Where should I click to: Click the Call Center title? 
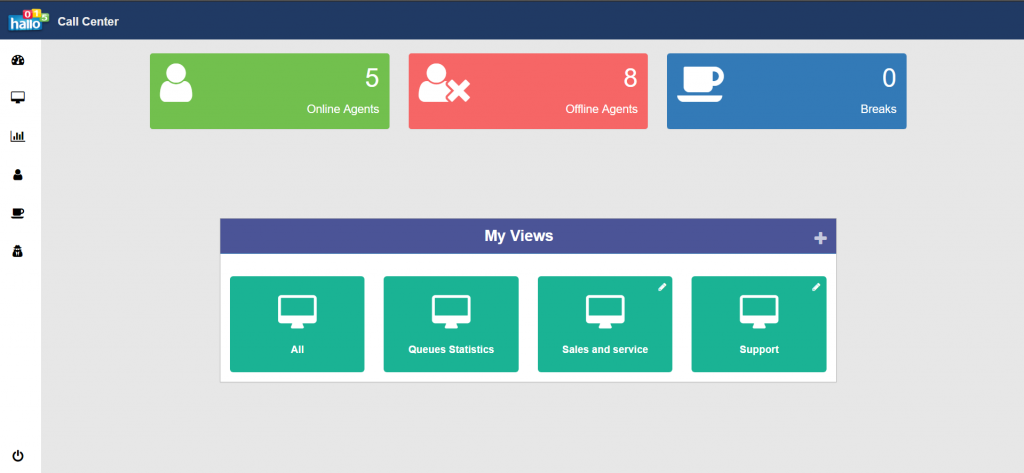tap(88, 21)
